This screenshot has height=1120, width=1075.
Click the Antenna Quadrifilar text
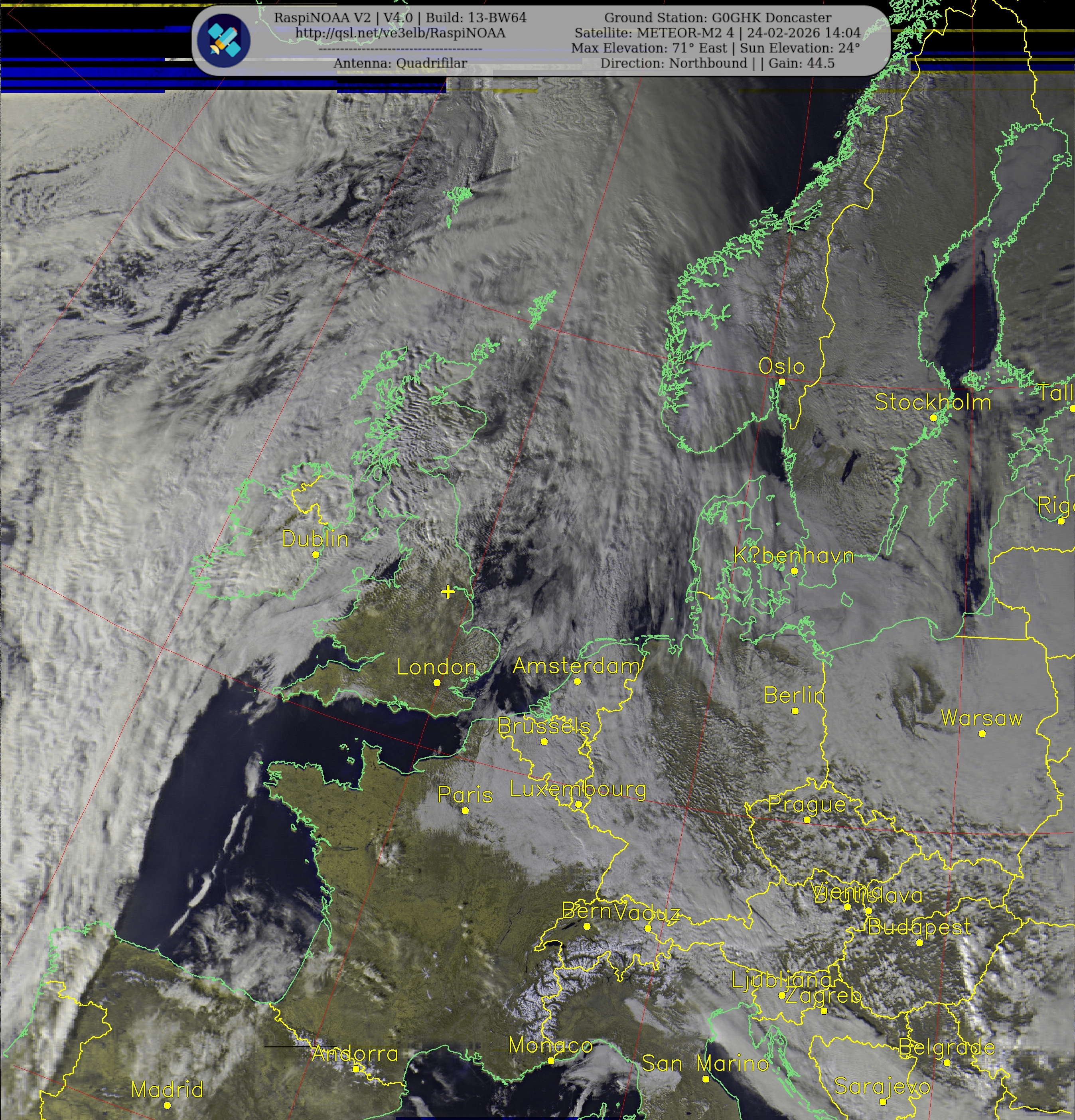(x=400, y=63)
